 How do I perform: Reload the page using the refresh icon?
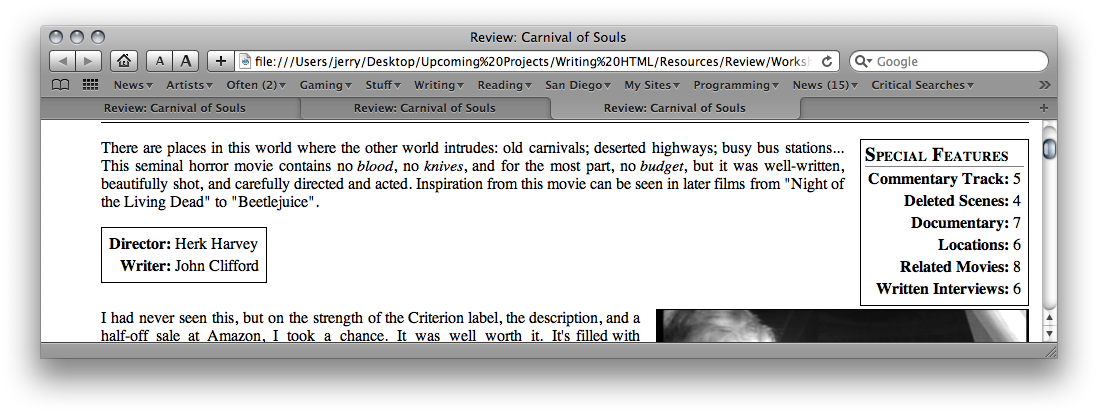[827, 62]
